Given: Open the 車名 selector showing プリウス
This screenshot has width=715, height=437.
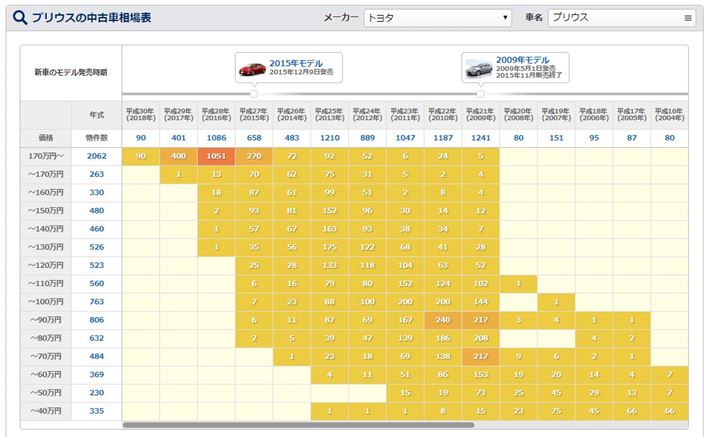Looking at the screenshot, I should pyautogui.click(x=622, y=18).
